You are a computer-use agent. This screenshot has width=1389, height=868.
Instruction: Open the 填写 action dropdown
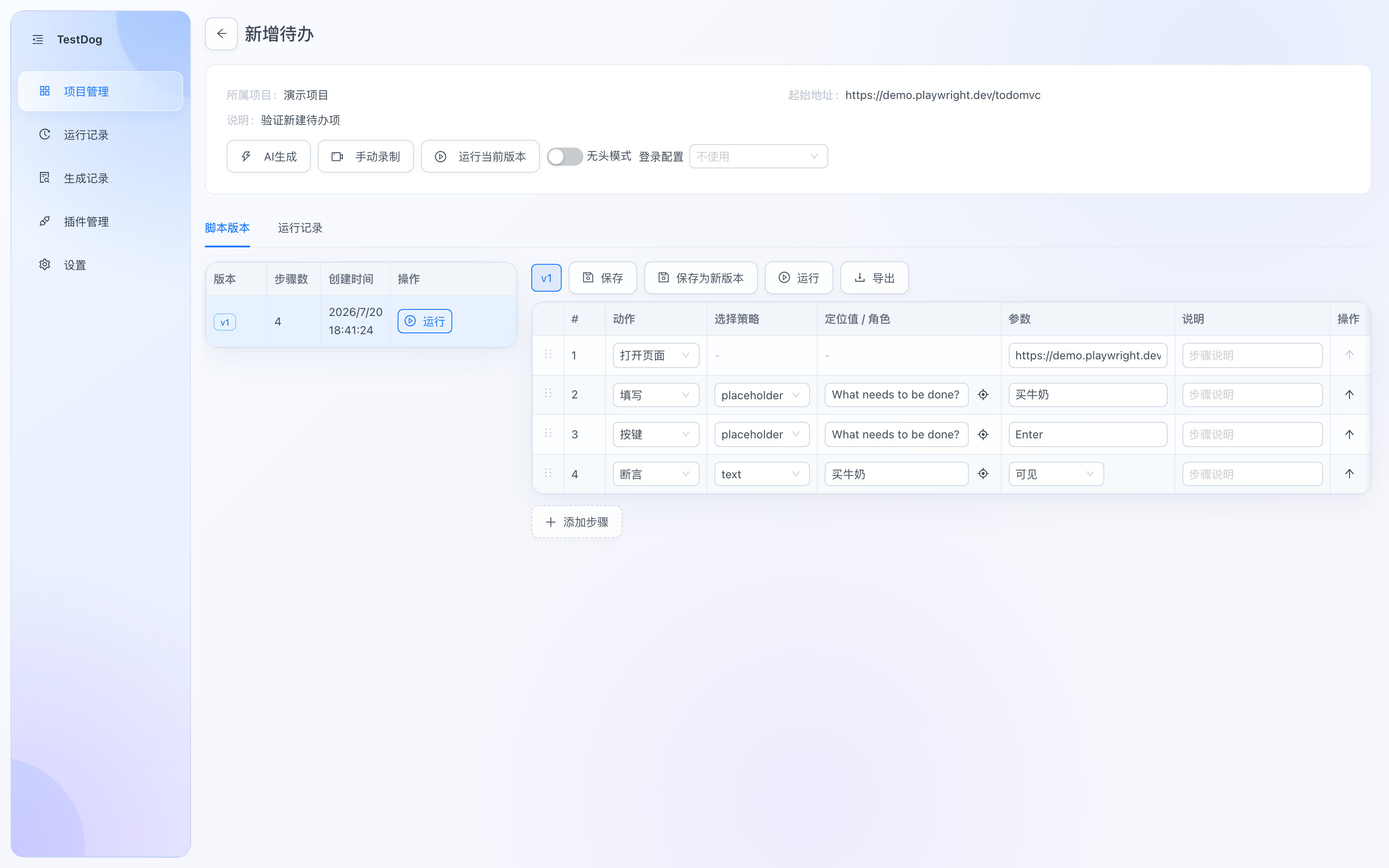click(656, 395)
